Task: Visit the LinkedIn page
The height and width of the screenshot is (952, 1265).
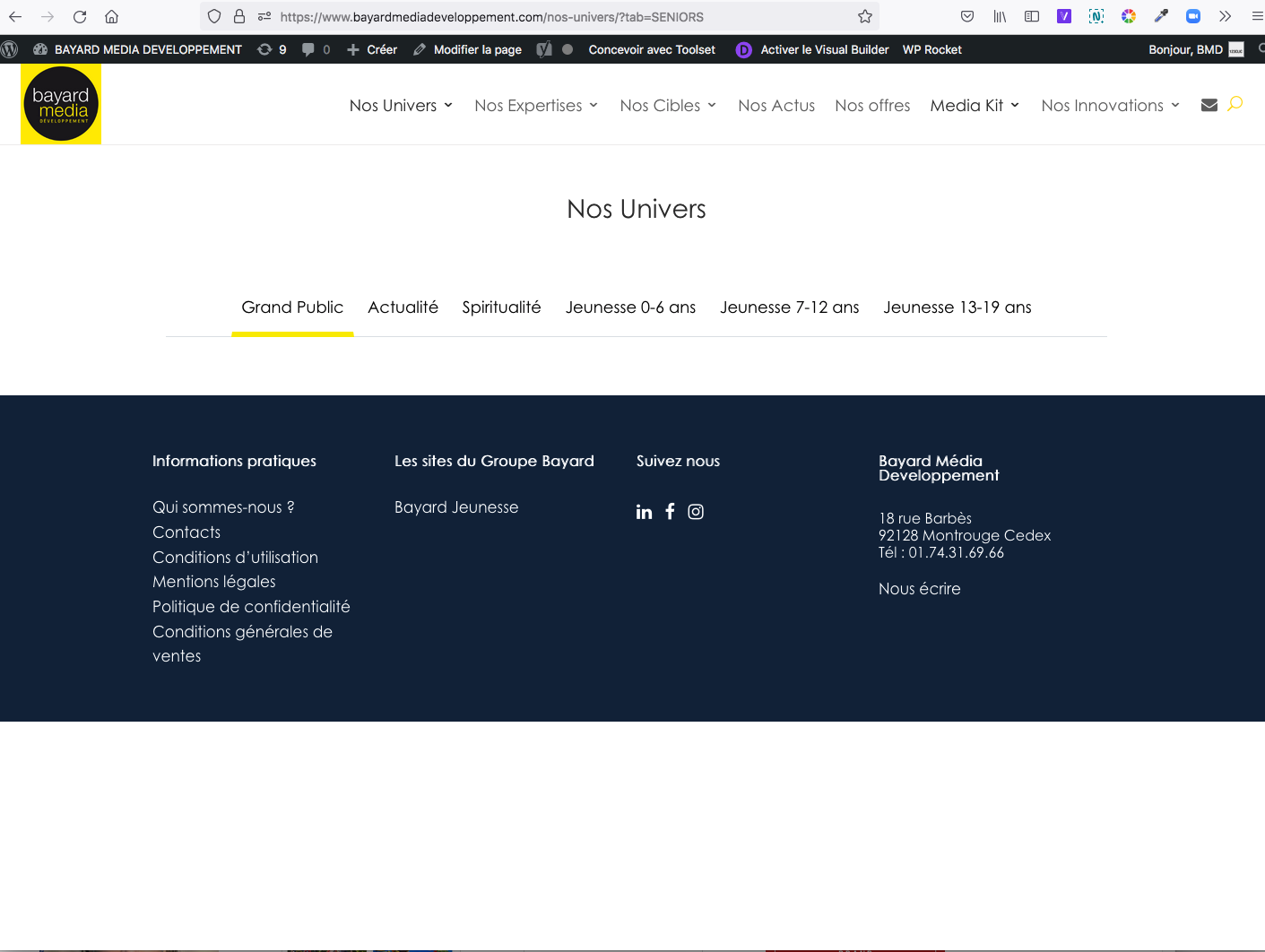Action: 645,512
